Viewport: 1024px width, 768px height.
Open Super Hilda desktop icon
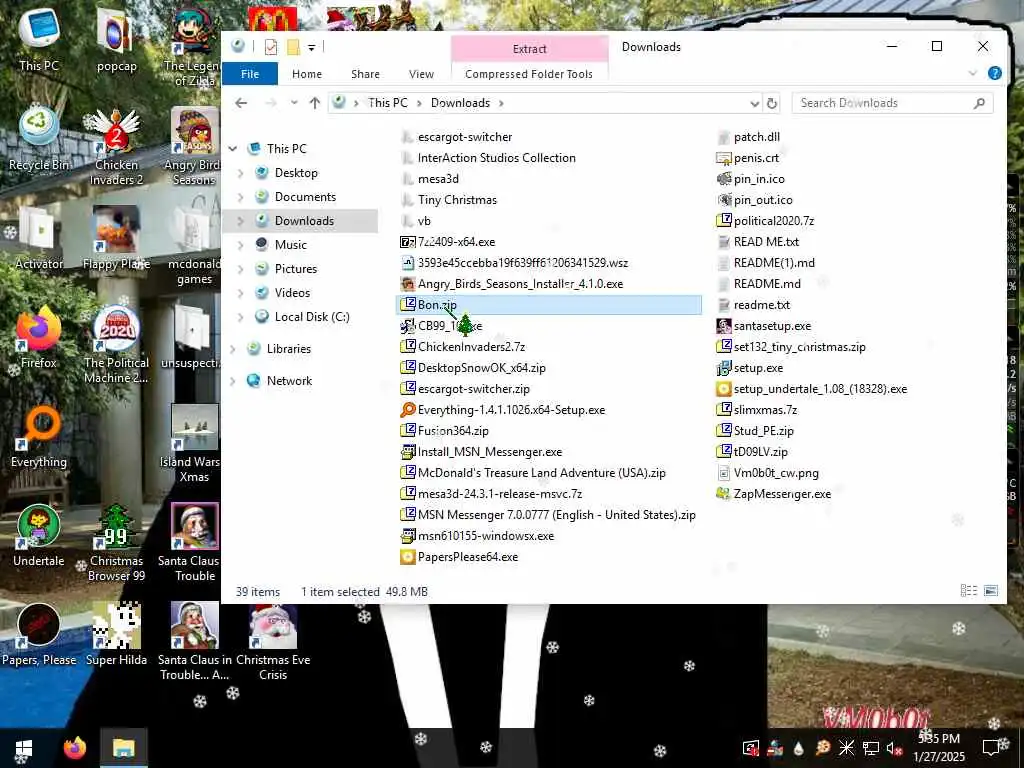(116, 635)
